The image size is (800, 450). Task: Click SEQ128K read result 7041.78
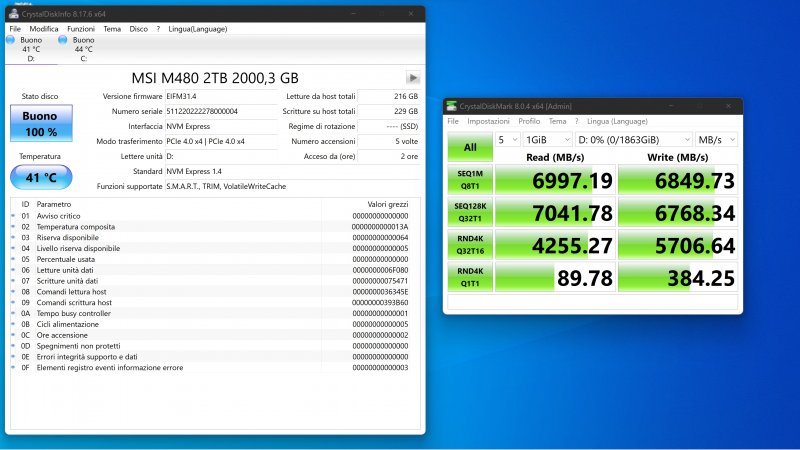[x=555, y=212]
